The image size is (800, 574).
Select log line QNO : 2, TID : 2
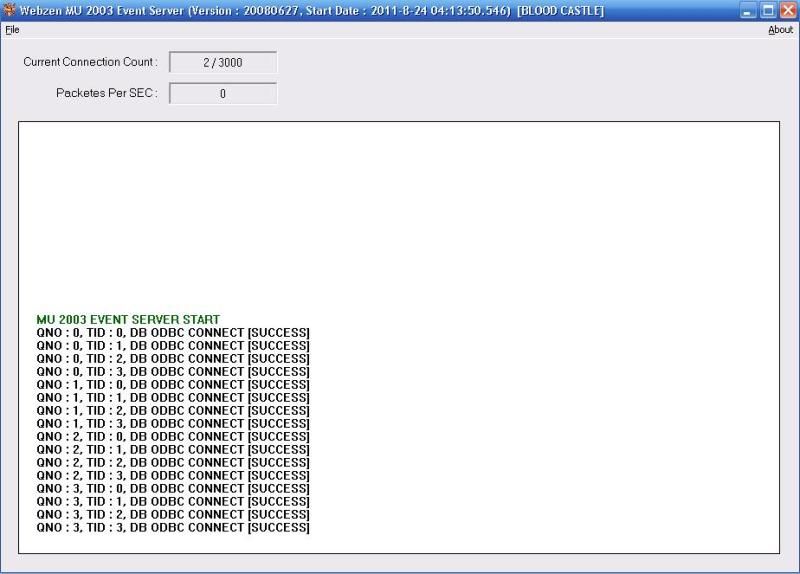[173, 463]
